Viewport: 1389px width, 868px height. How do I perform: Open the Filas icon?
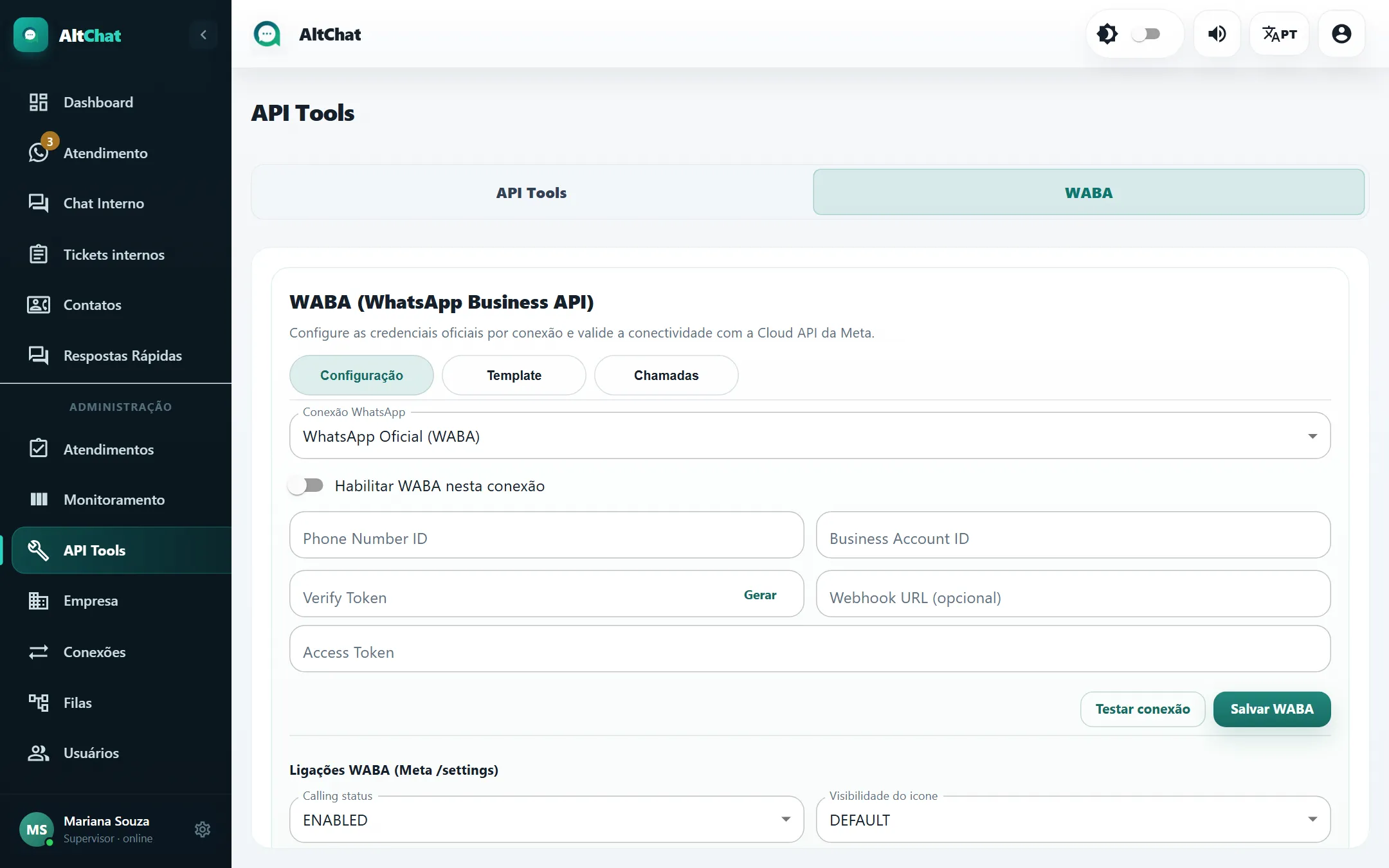tap(39, 703)
